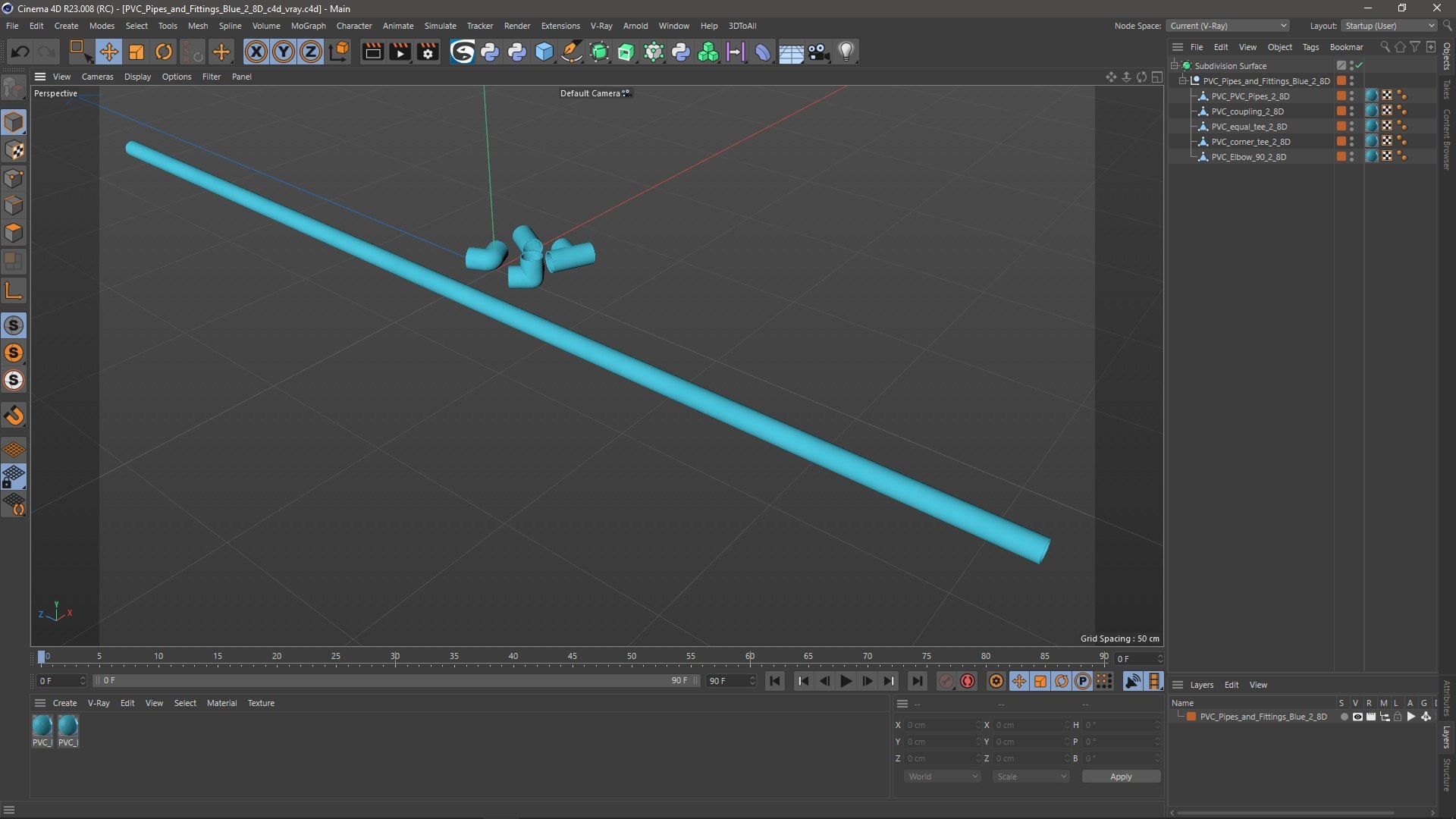
Task: Select the first PVC material swatch
Action: point(42,726)
